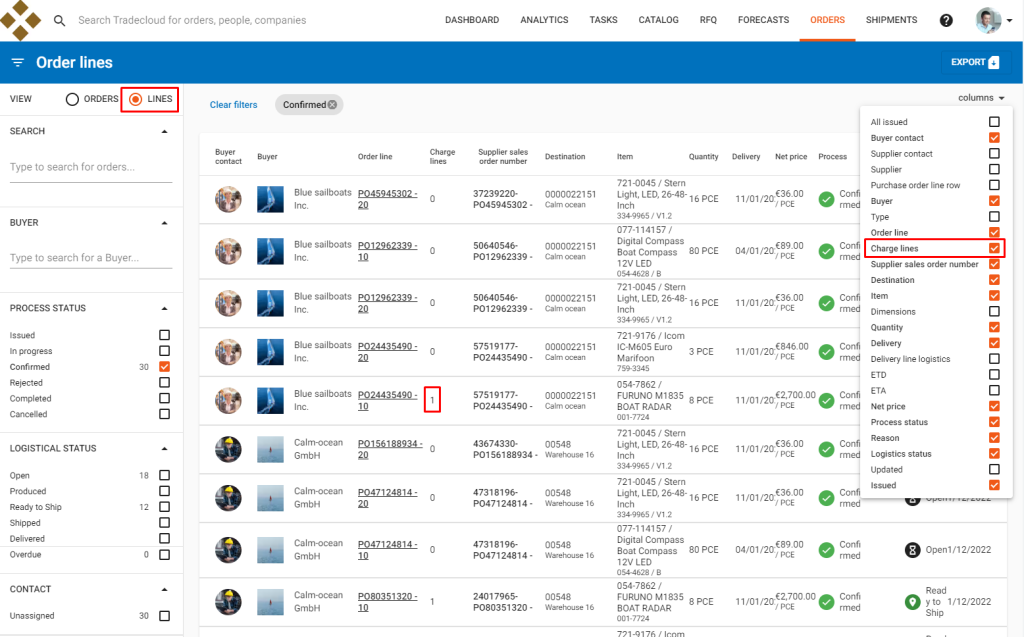Click the search for a Buyer input
This screenshot has width=1024, height=637.
[91, 258]
